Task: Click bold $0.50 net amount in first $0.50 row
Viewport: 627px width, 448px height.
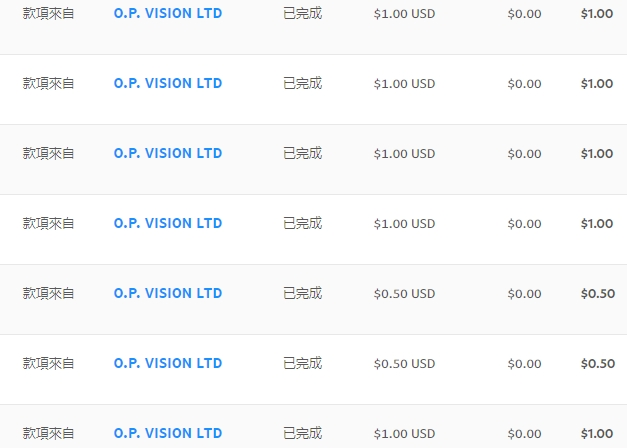Action: pos(598,294)
